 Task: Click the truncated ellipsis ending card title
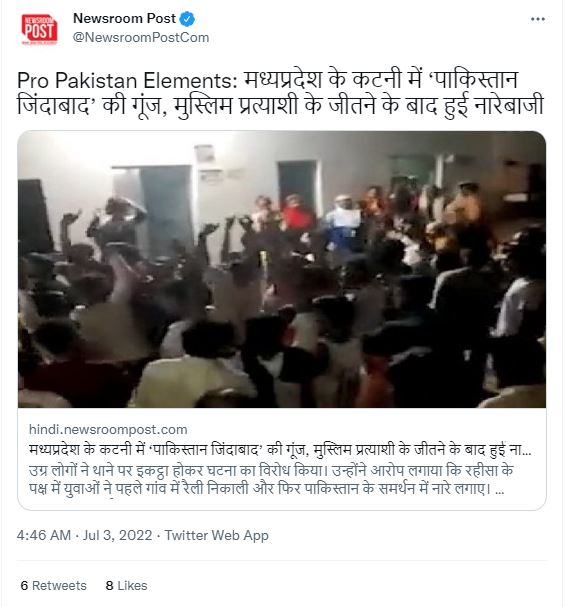[x=526, y=452]
